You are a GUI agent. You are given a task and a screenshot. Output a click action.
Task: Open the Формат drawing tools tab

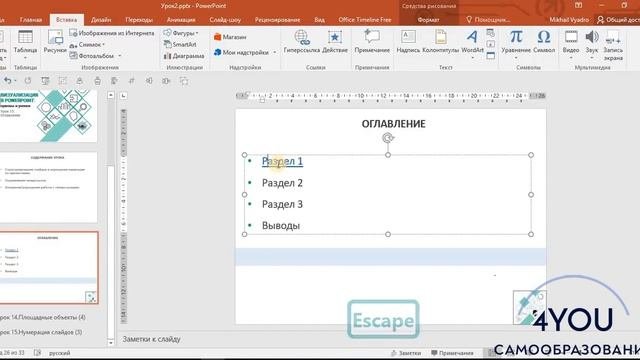[x=428, y=20]
